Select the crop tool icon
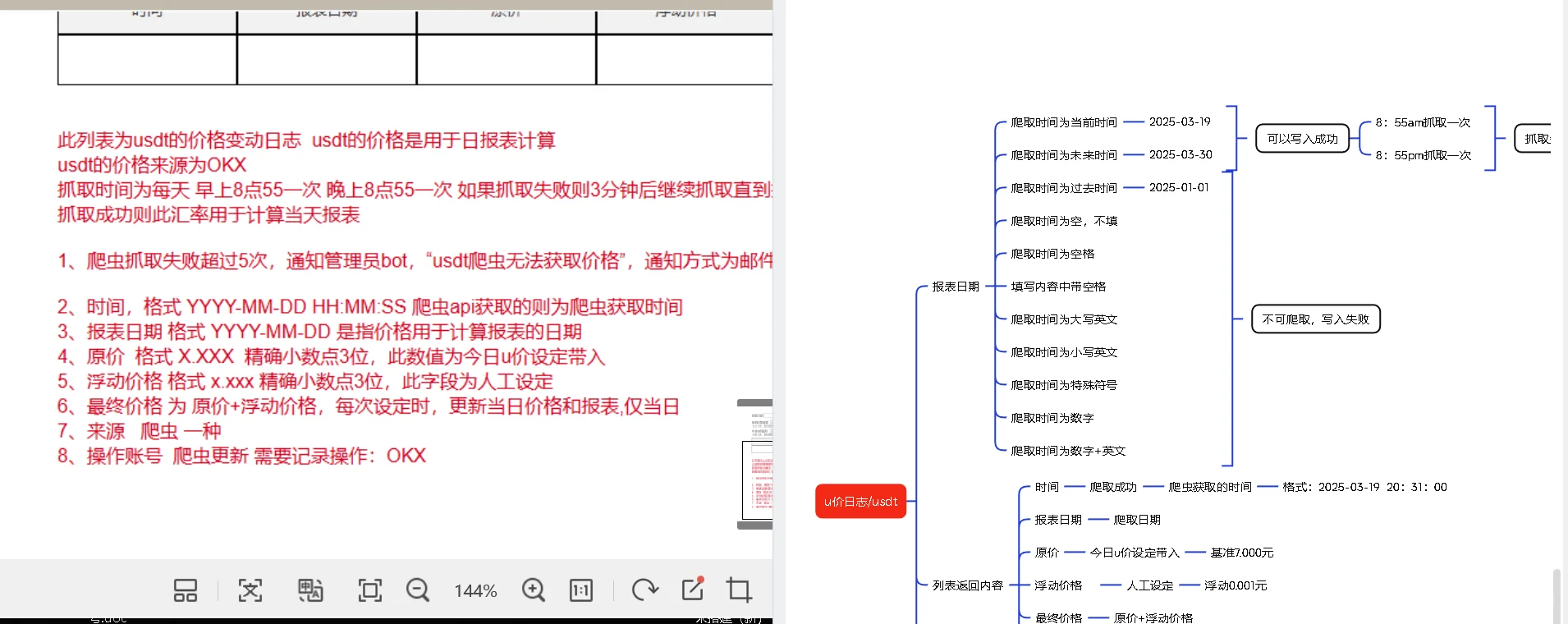The width and height of the screenshot is (1568, 624). click(x=739, y=590)
